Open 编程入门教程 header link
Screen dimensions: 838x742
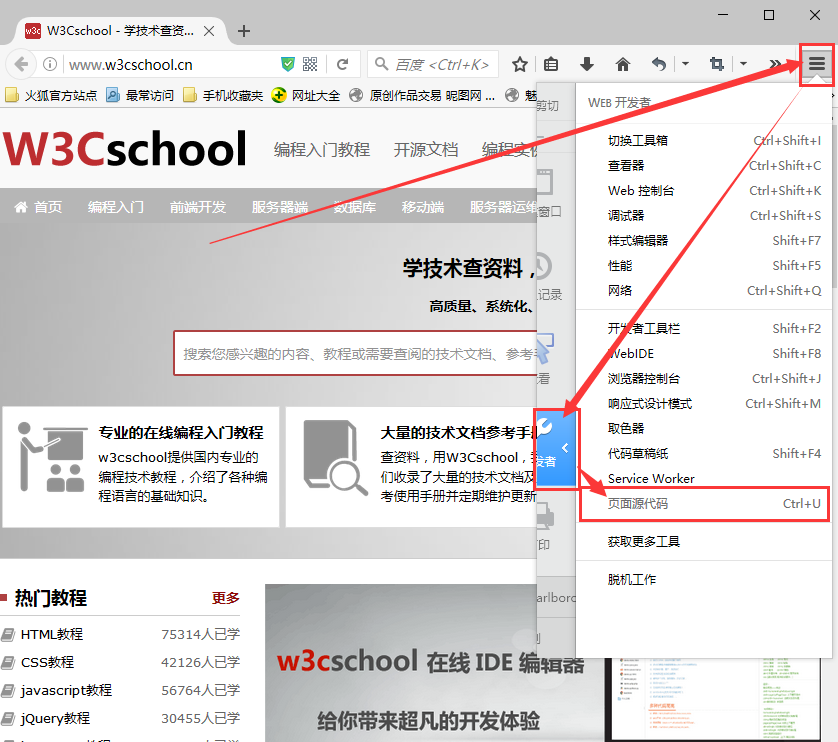tap(322, 150)
